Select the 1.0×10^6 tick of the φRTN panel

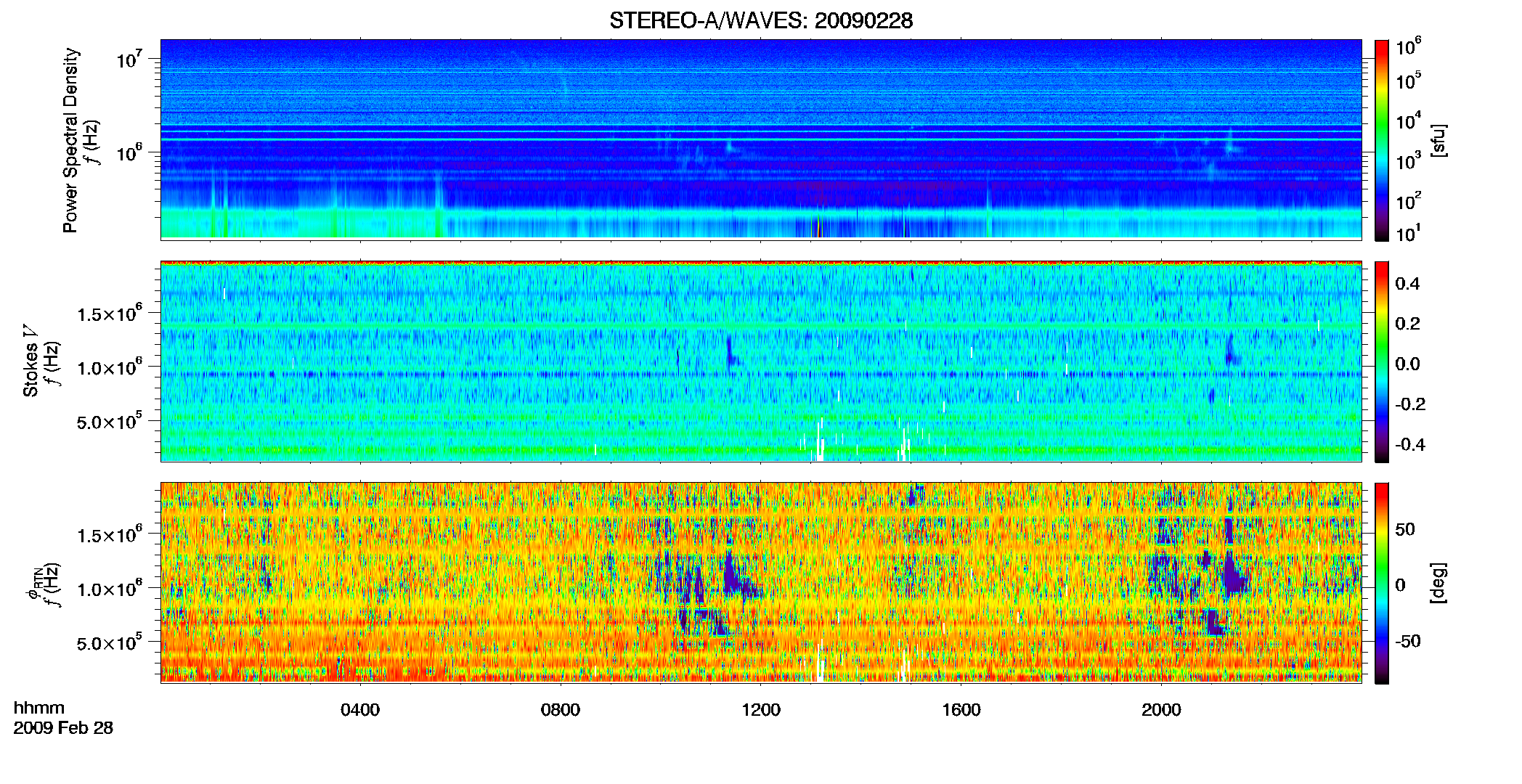click(x=110, y=588)
